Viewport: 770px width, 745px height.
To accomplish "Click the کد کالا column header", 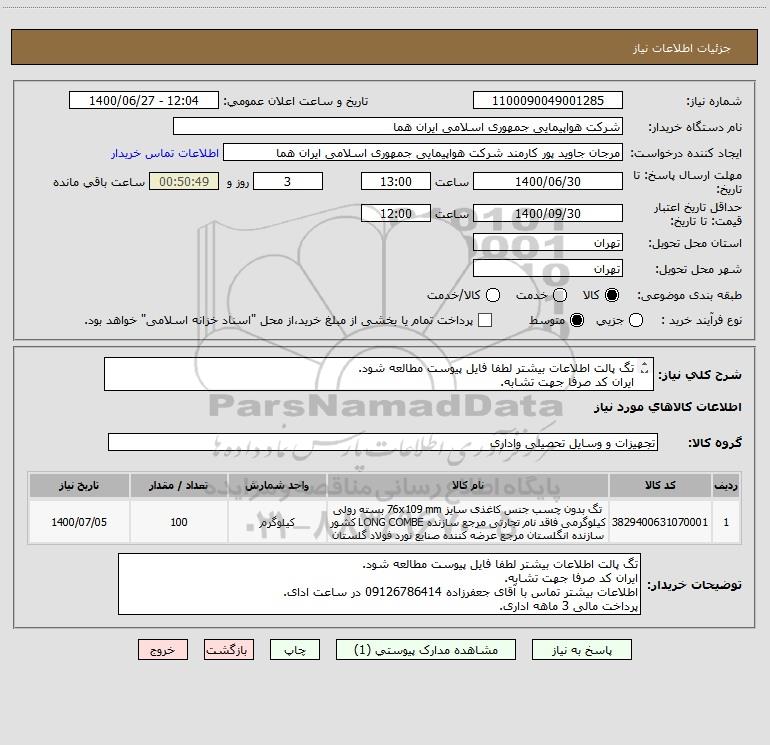I will pyautogui.click(x=660, y=485).
